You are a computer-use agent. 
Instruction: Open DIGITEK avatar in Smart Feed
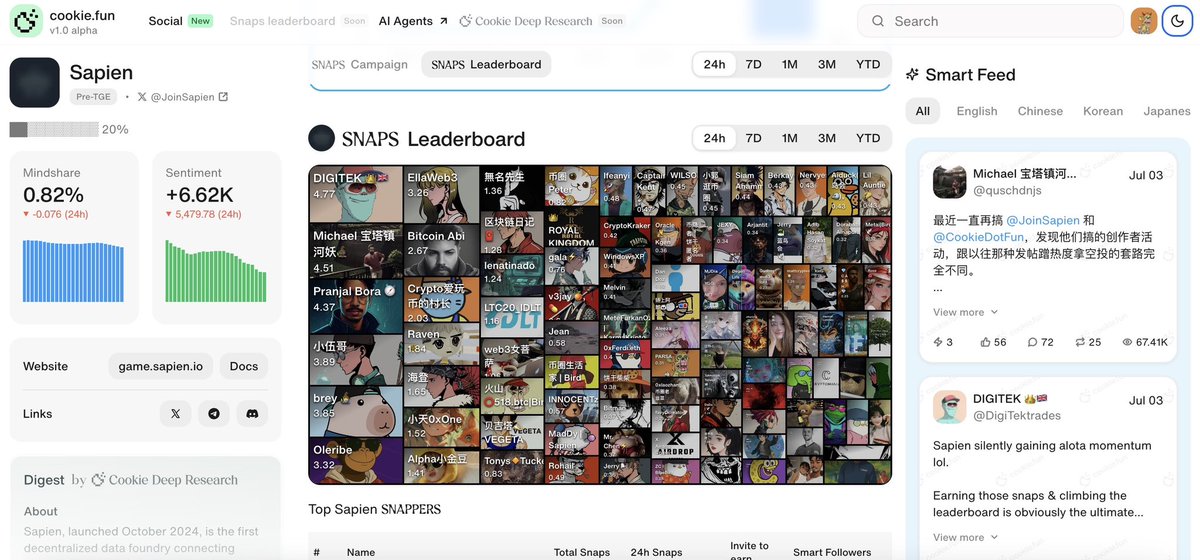949,407
